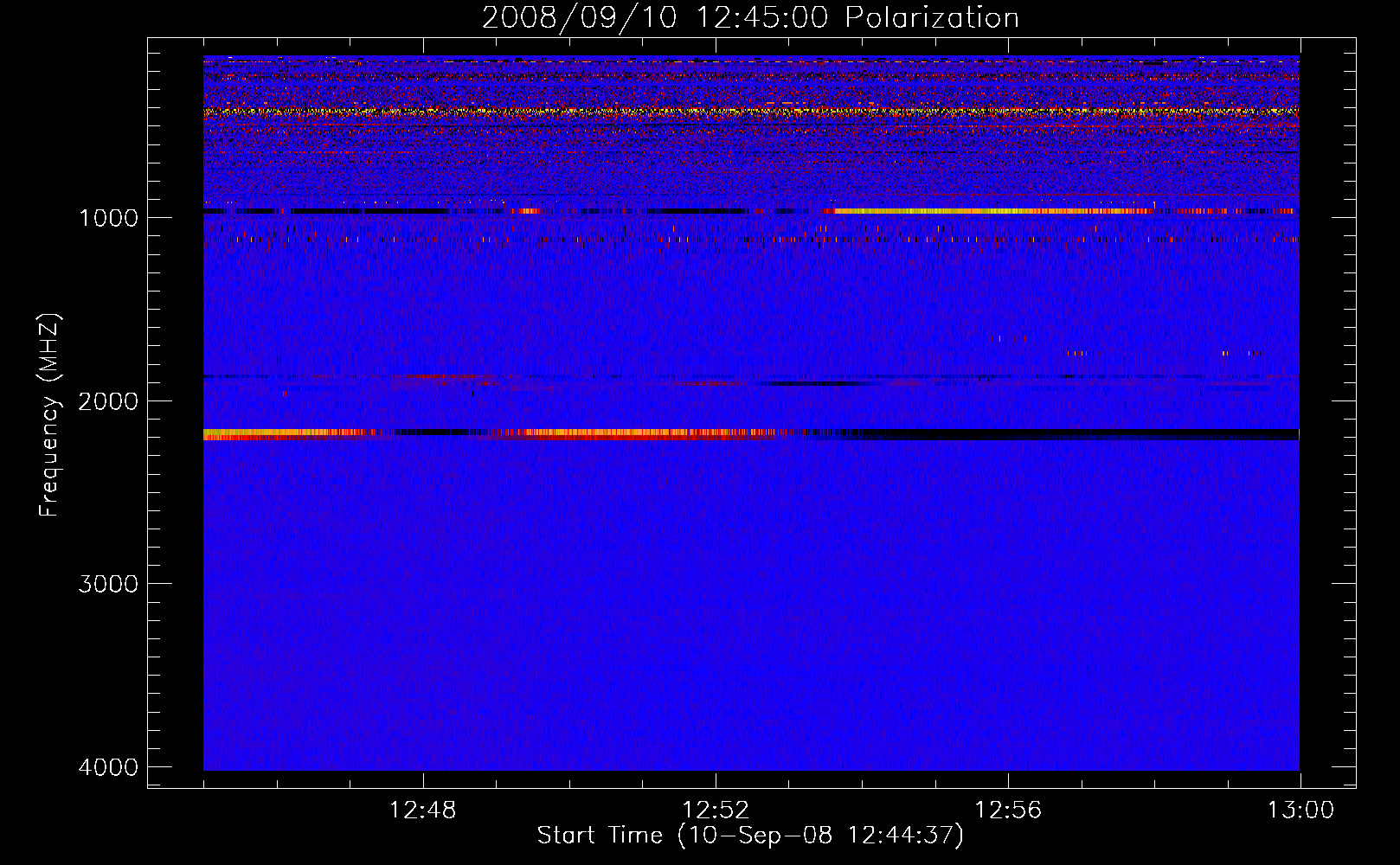Click the 13:00 time tick label

tap(1300, 811)
